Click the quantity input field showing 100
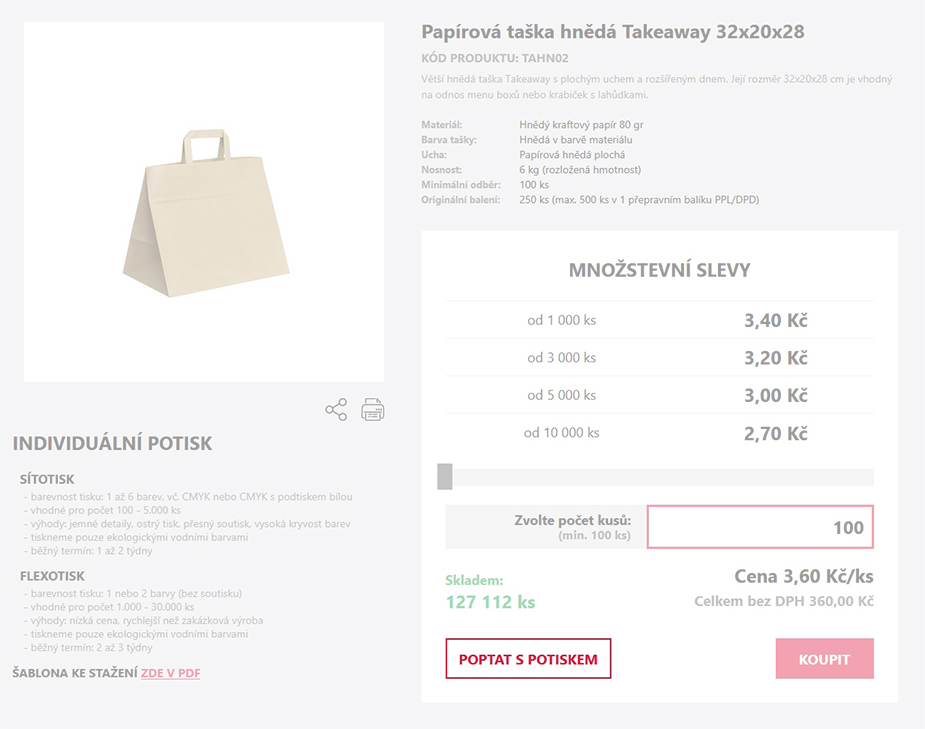This screenshot has width=925, height=729. tap(760, 527)
